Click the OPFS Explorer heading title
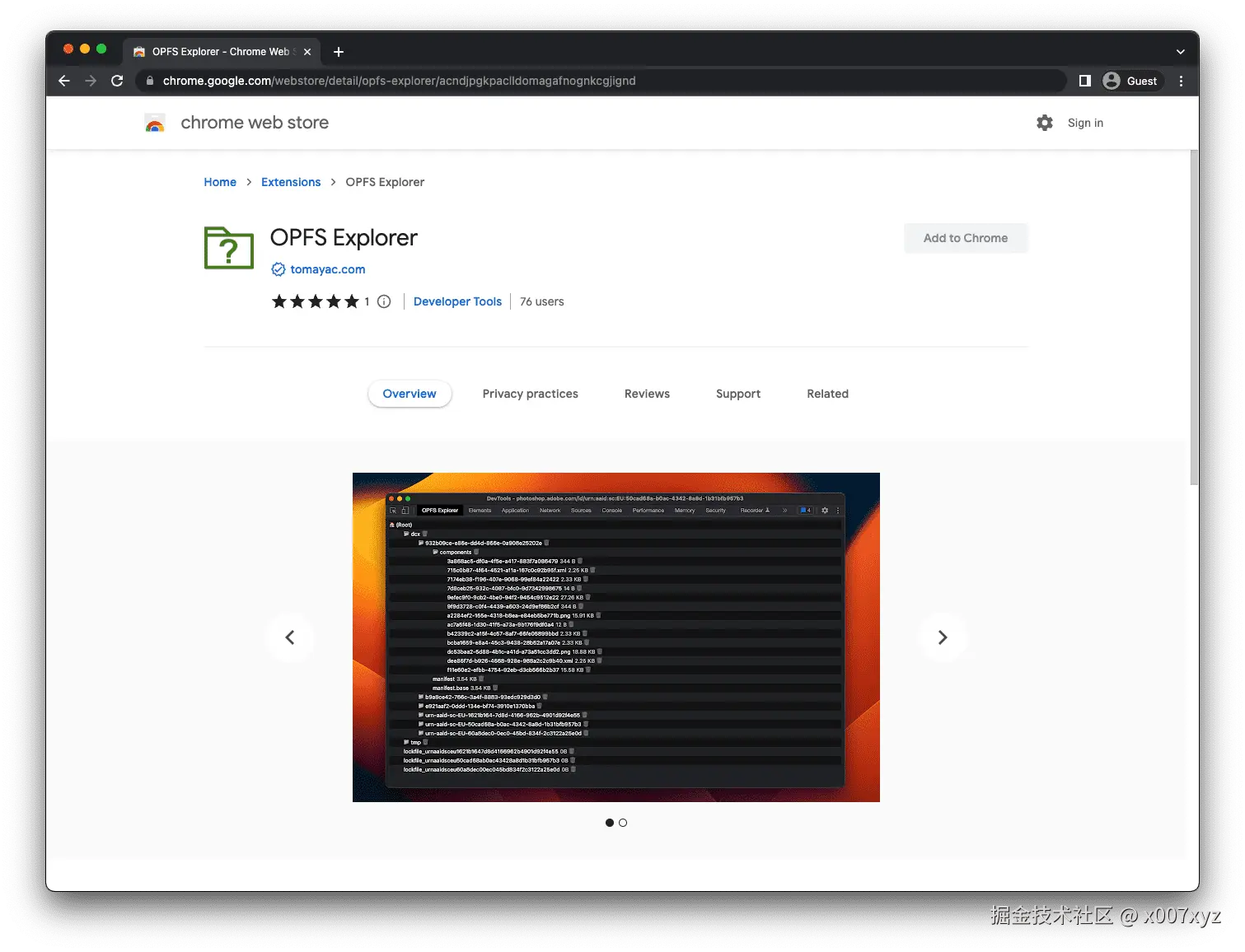This screenshot has height=952, width=1245. (344, 238)
